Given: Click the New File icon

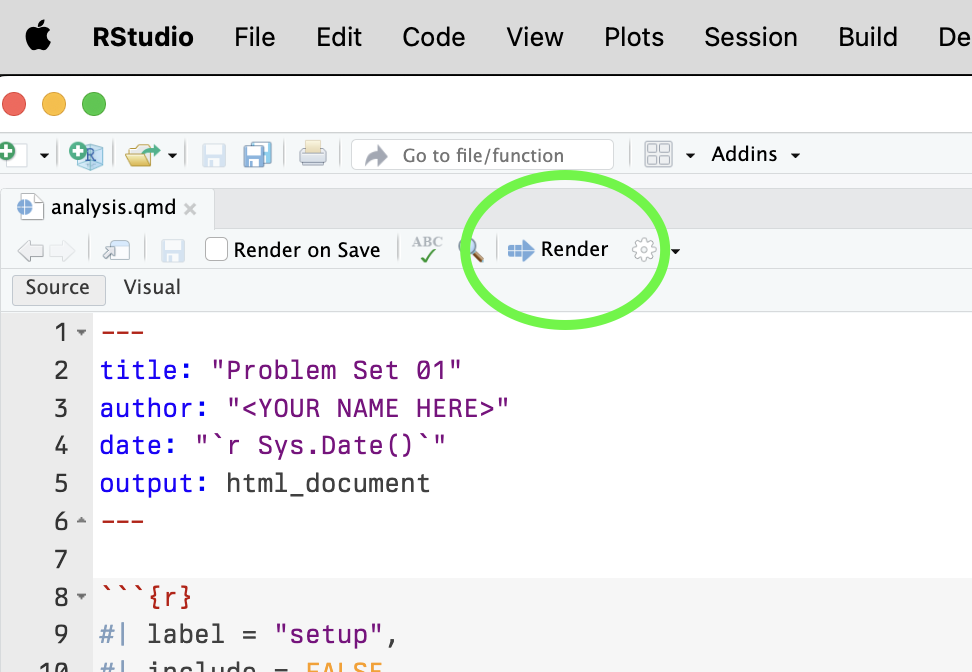Looking at the screenshot, I should [14, 154].
